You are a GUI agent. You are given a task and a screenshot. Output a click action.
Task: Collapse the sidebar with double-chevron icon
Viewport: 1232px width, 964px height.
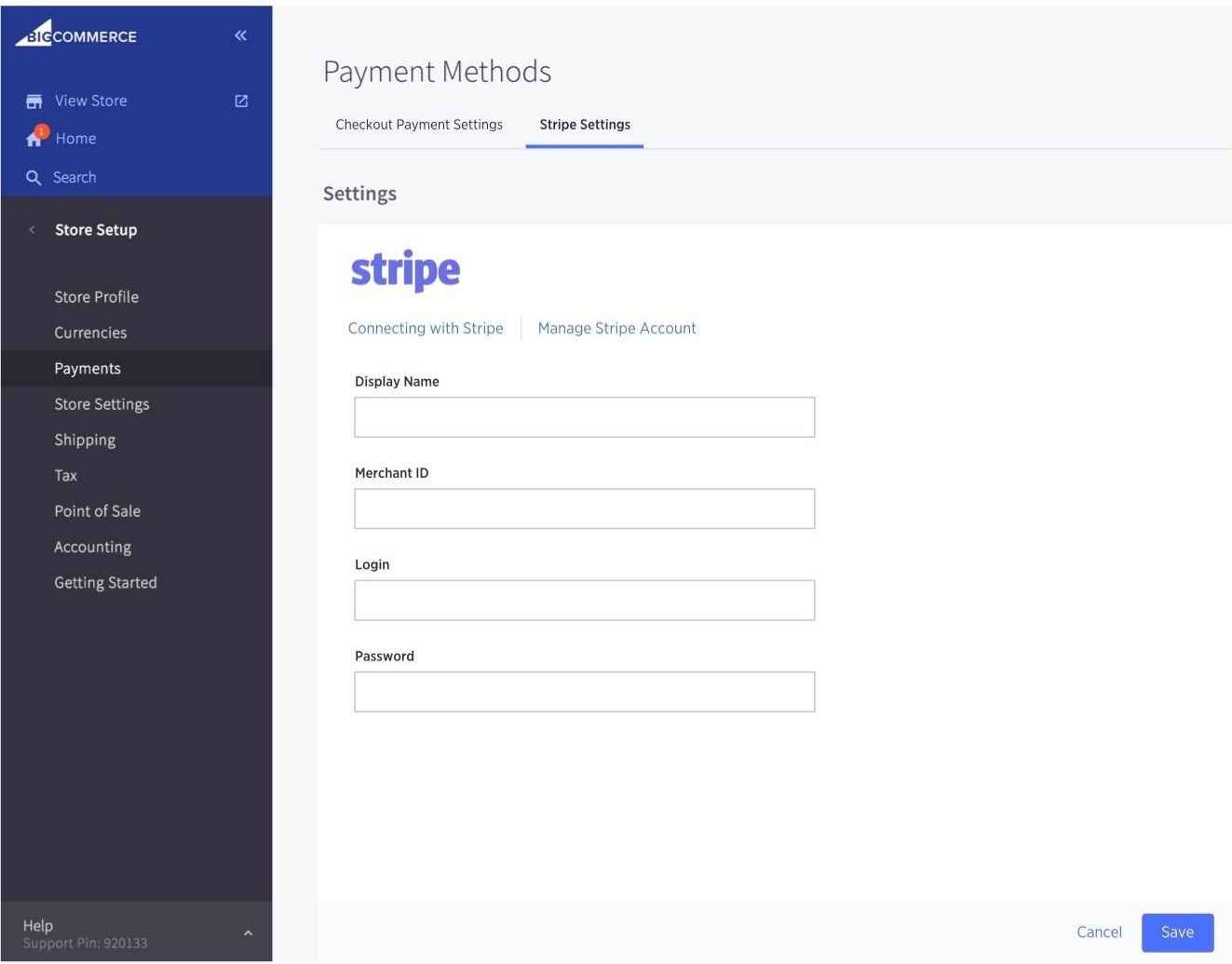point(240,35)
